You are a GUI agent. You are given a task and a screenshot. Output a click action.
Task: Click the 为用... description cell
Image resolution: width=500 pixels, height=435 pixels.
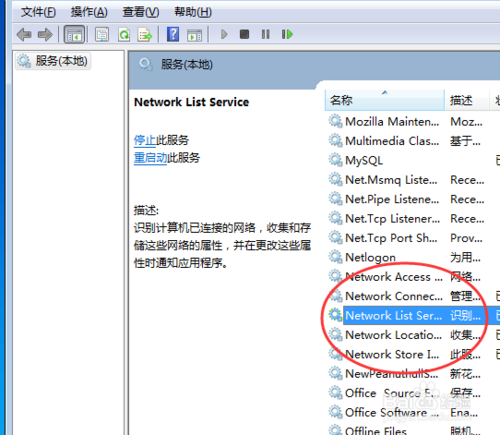point(465,257)
